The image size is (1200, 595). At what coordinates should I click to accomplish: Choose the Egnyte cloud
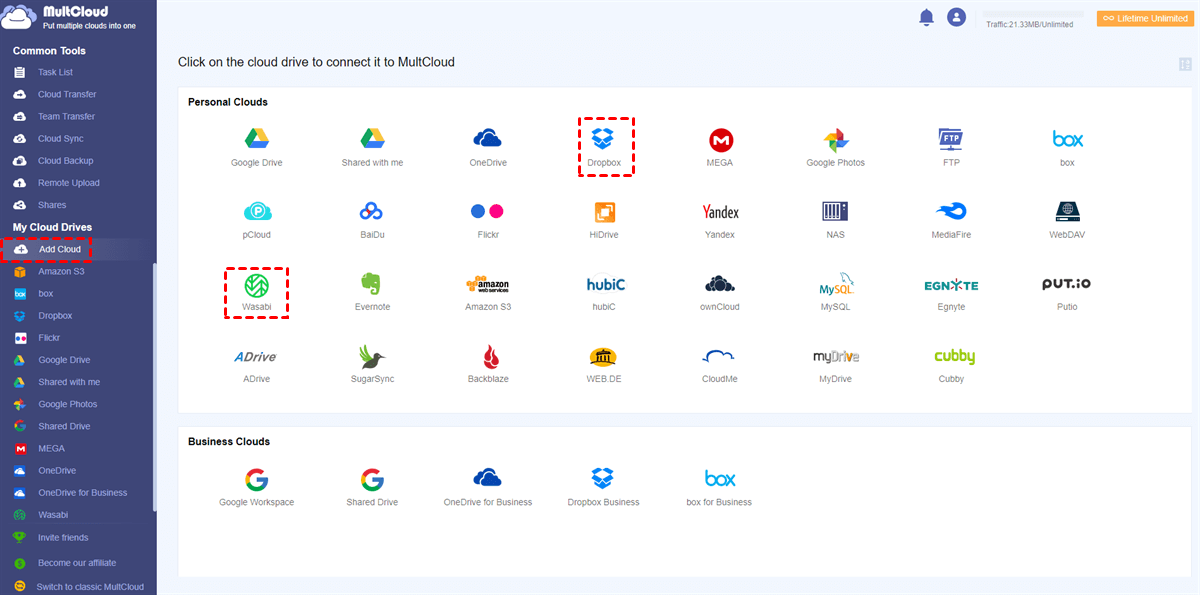951,292
